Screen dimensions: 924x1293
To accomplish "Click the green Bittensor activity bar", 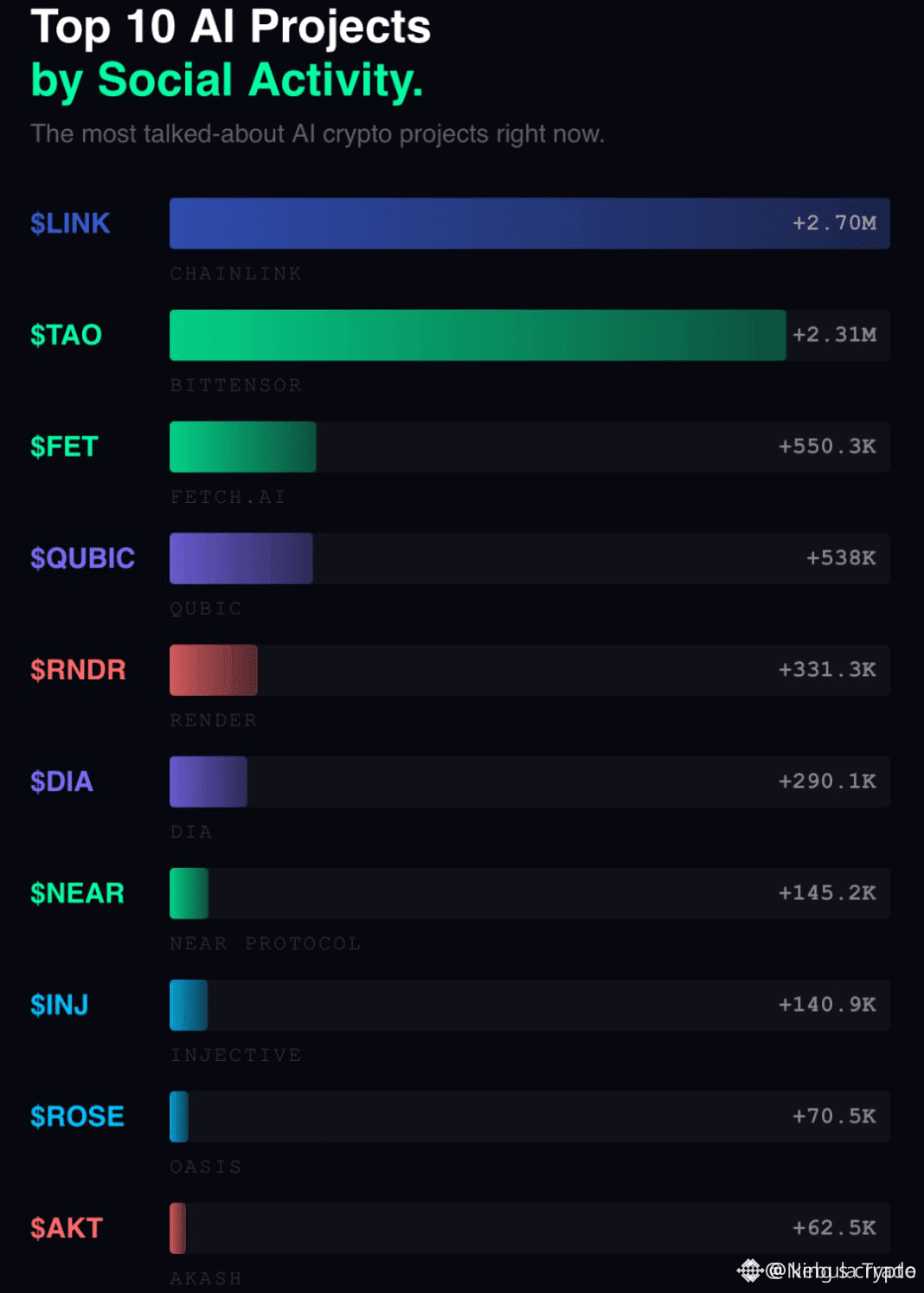I will click(478, 335).
